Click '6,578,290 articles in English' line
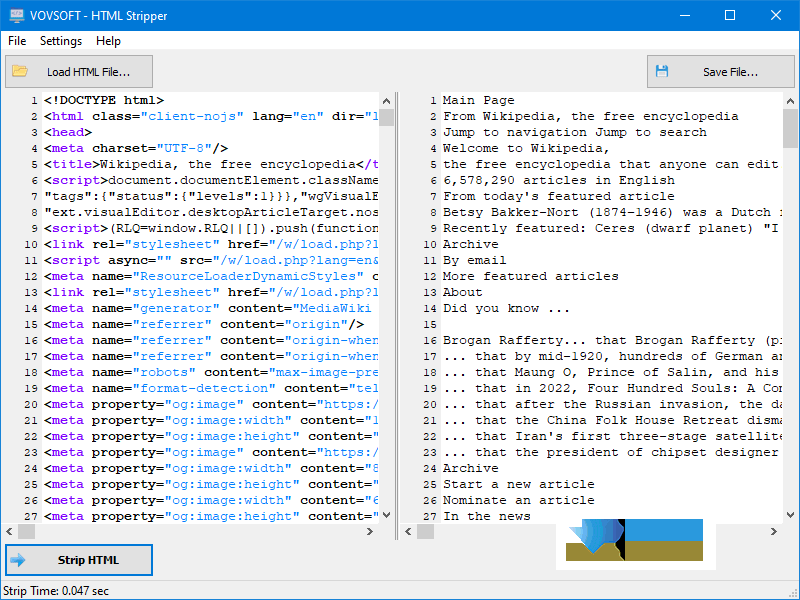The height and width of the screenshot is (600, 800). (559, 181)
